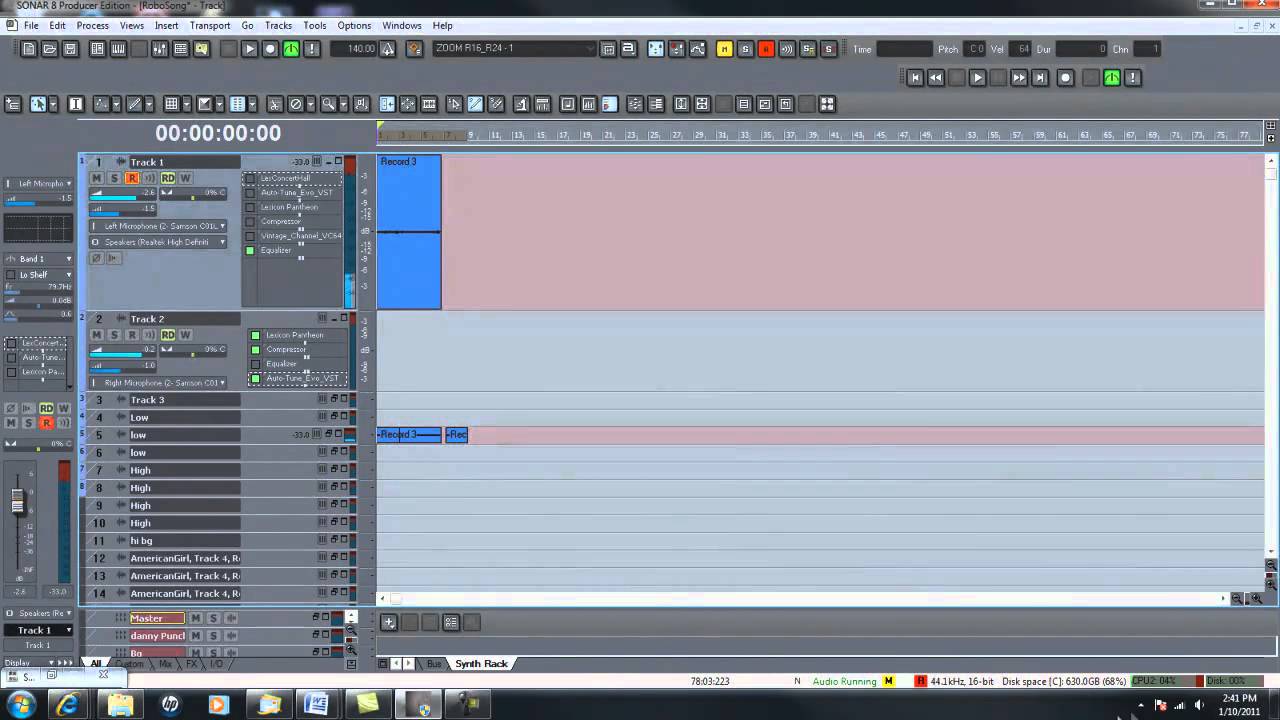Toggle Track 2 write automation W
This screenshot has width=1280, height=720.
pos(185,335)
